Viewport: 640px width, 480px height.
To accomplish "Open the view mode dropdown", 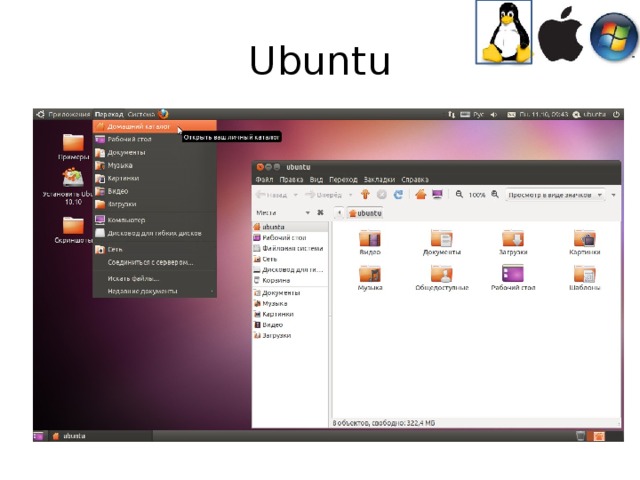I will click(555, 195).
